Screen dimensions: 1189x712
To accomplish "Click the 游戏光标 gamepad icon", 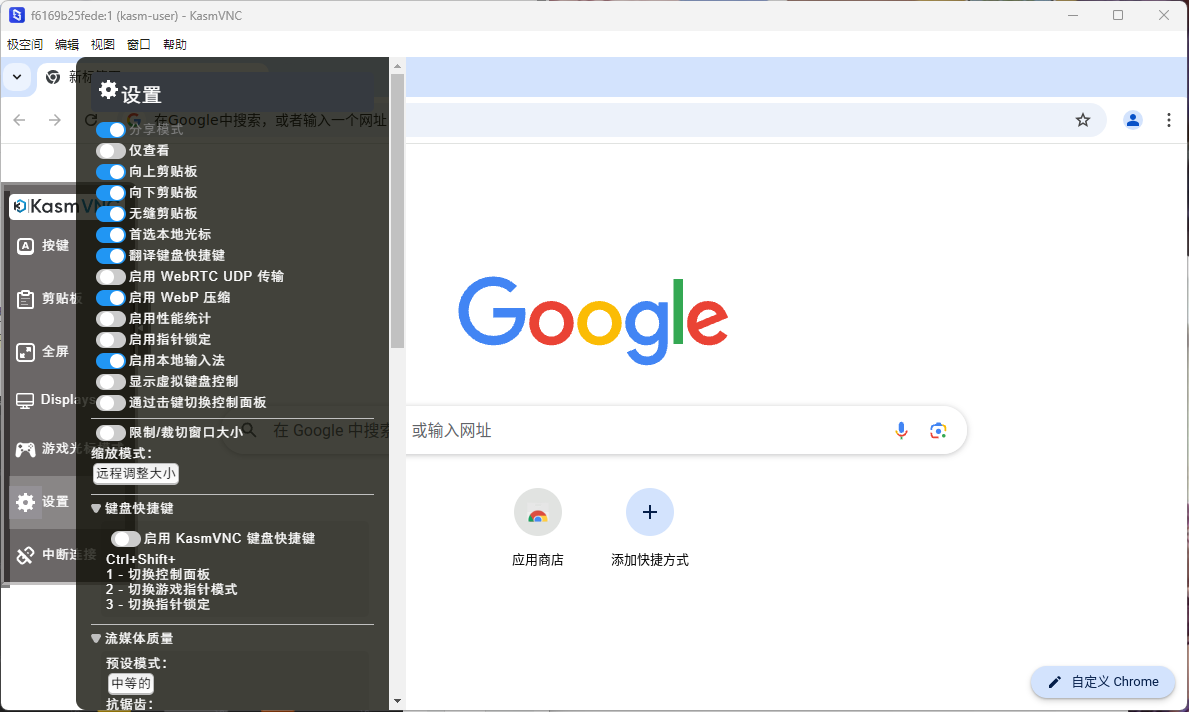I will click(x=25, y=449).
